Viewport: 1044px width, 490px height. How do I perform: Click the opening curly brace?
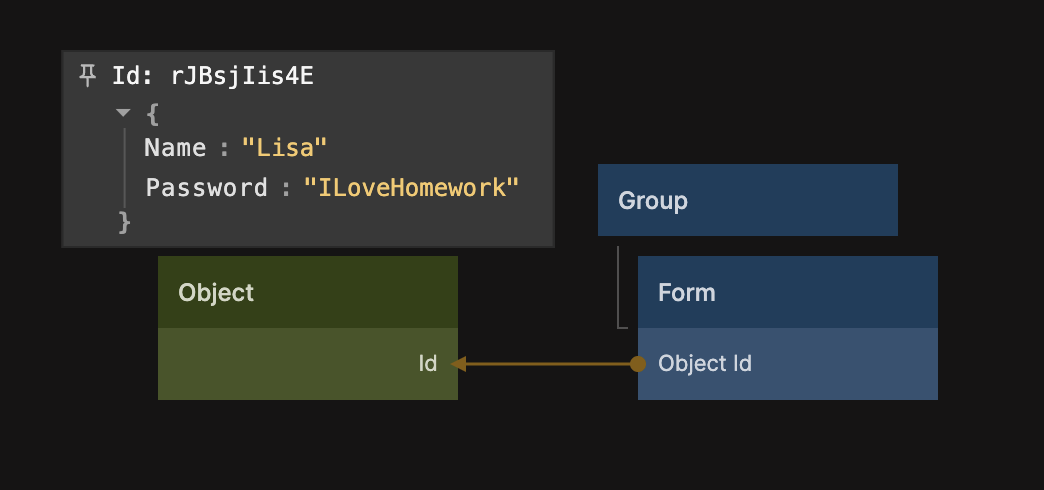(x=152, y=113)
